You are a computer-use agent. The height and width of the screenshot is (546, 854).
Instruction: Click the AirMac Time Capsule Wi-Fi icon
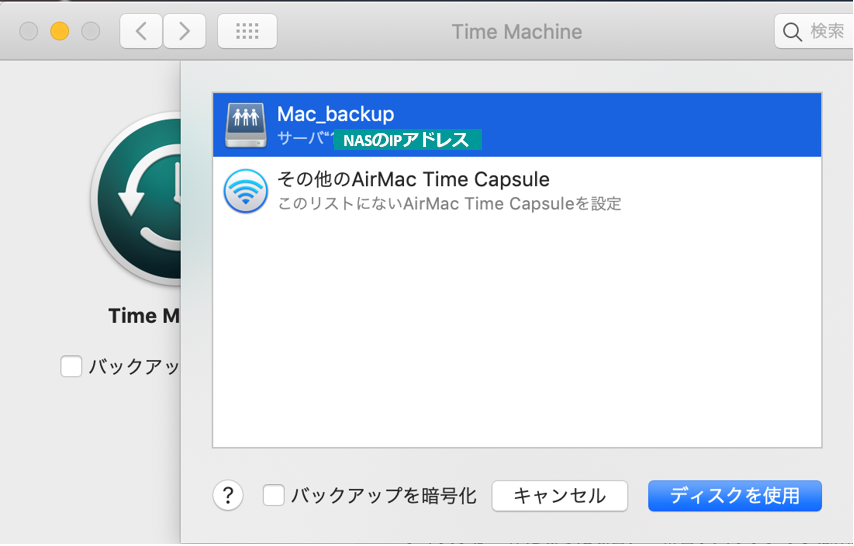pos(245,191)
